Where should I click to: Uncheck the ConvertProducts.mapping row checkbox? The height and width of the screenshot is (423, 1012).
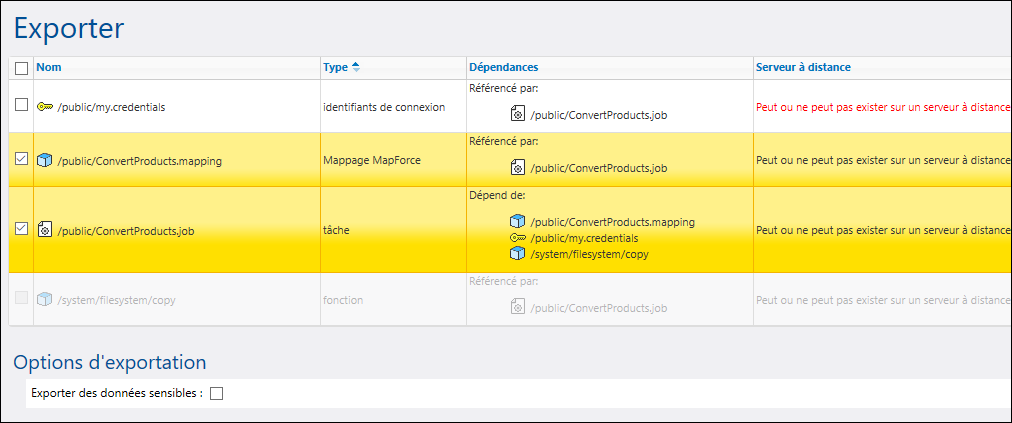point(22,159)
